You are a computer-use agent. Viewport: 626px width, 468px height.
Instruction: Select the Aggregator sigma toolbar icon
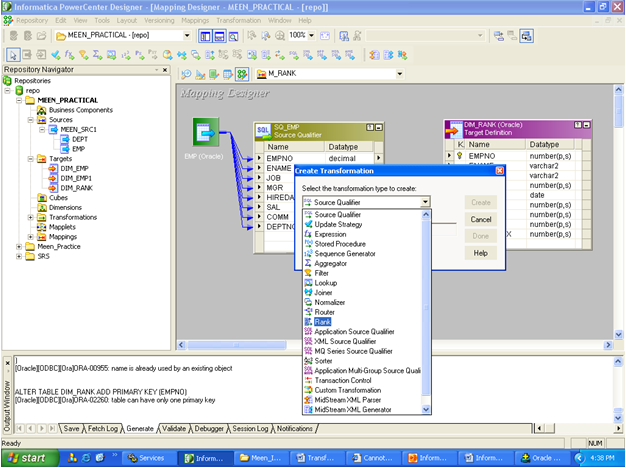tap(97, 55)
